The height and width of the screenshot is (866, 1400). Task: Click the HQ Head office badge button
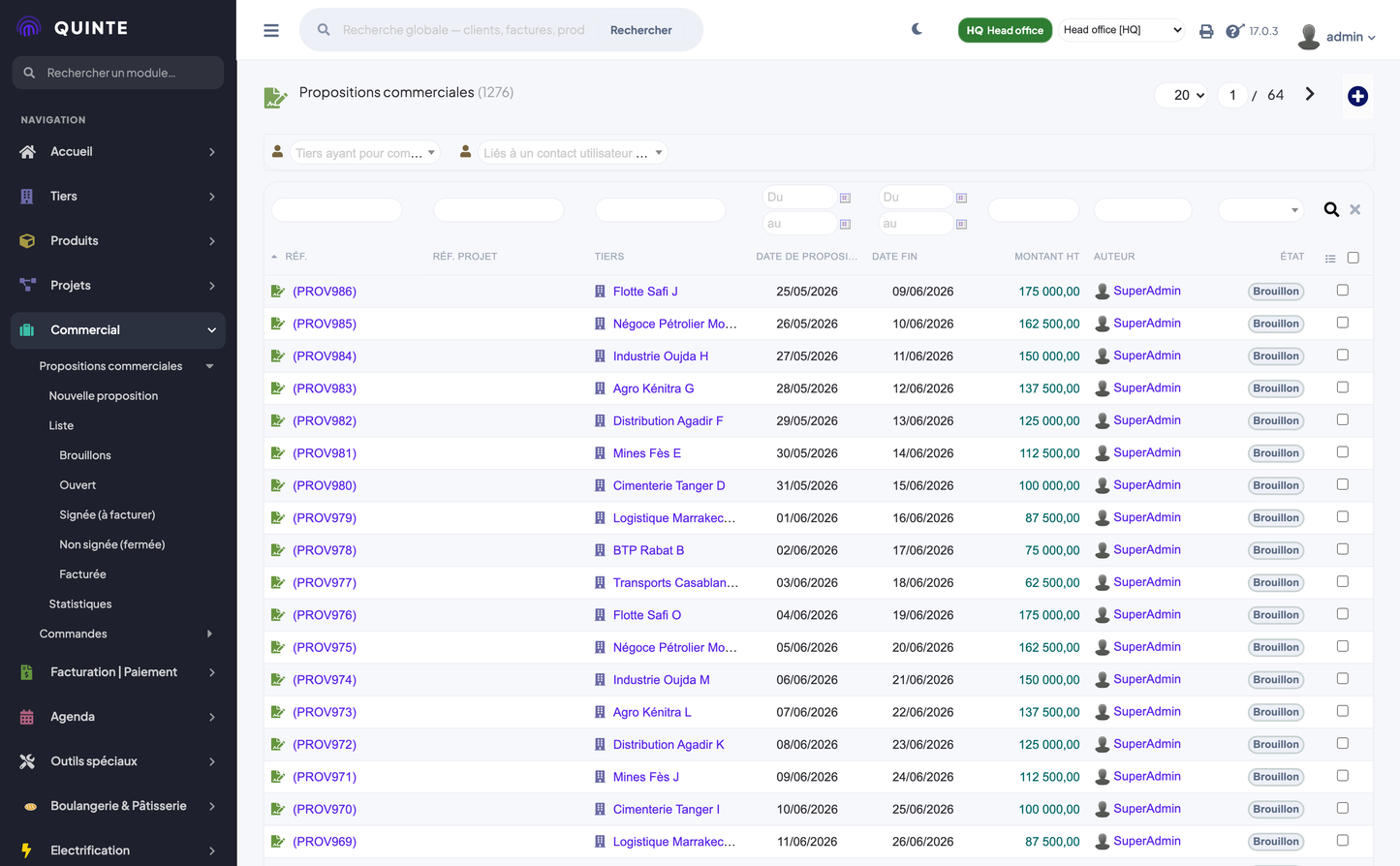pyautogui.click(x=1005, y=30)
